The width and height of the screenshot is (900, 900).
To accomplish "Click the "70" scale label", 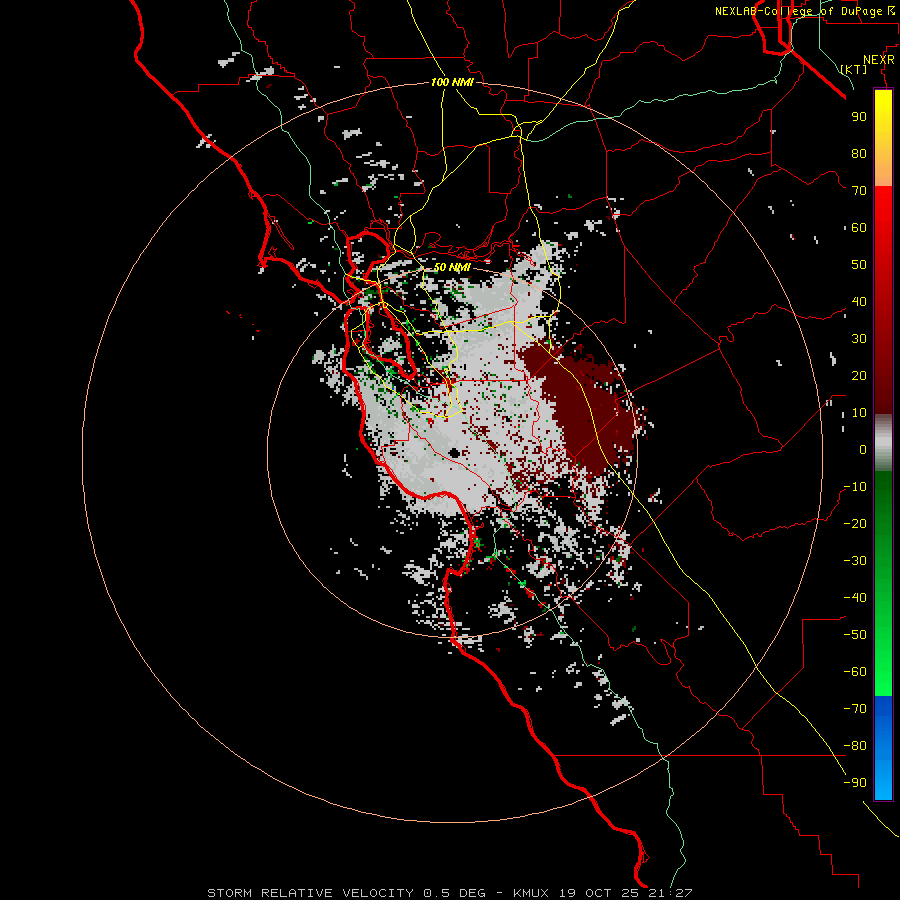I will [x=859, y=191].
